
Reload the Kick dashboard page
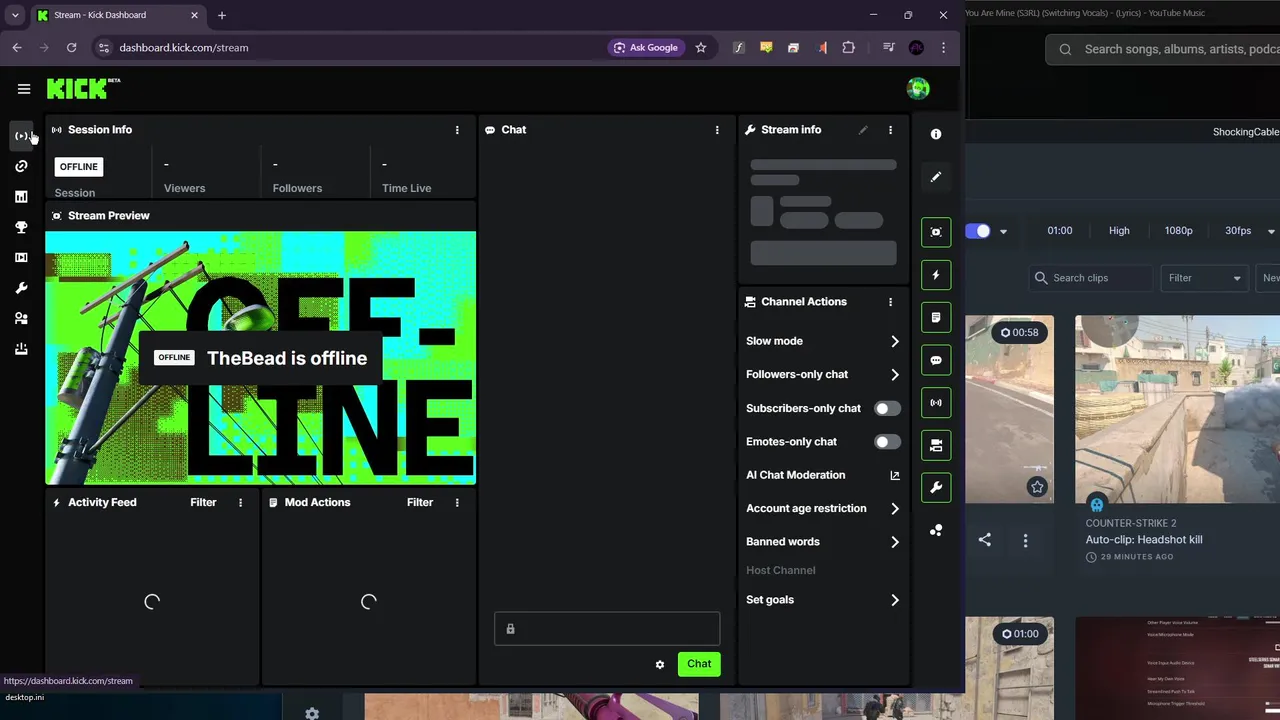(x=71, y=47)
